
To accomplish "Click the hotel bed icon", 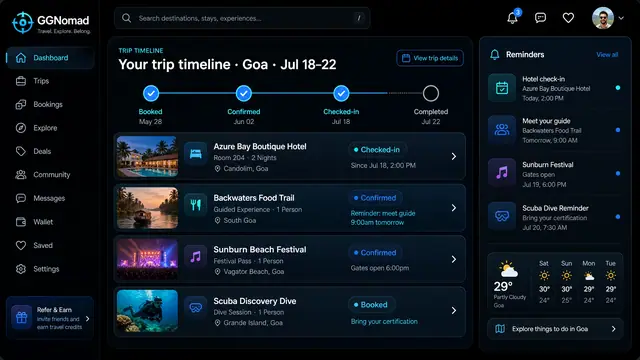I will click(196, 154).
